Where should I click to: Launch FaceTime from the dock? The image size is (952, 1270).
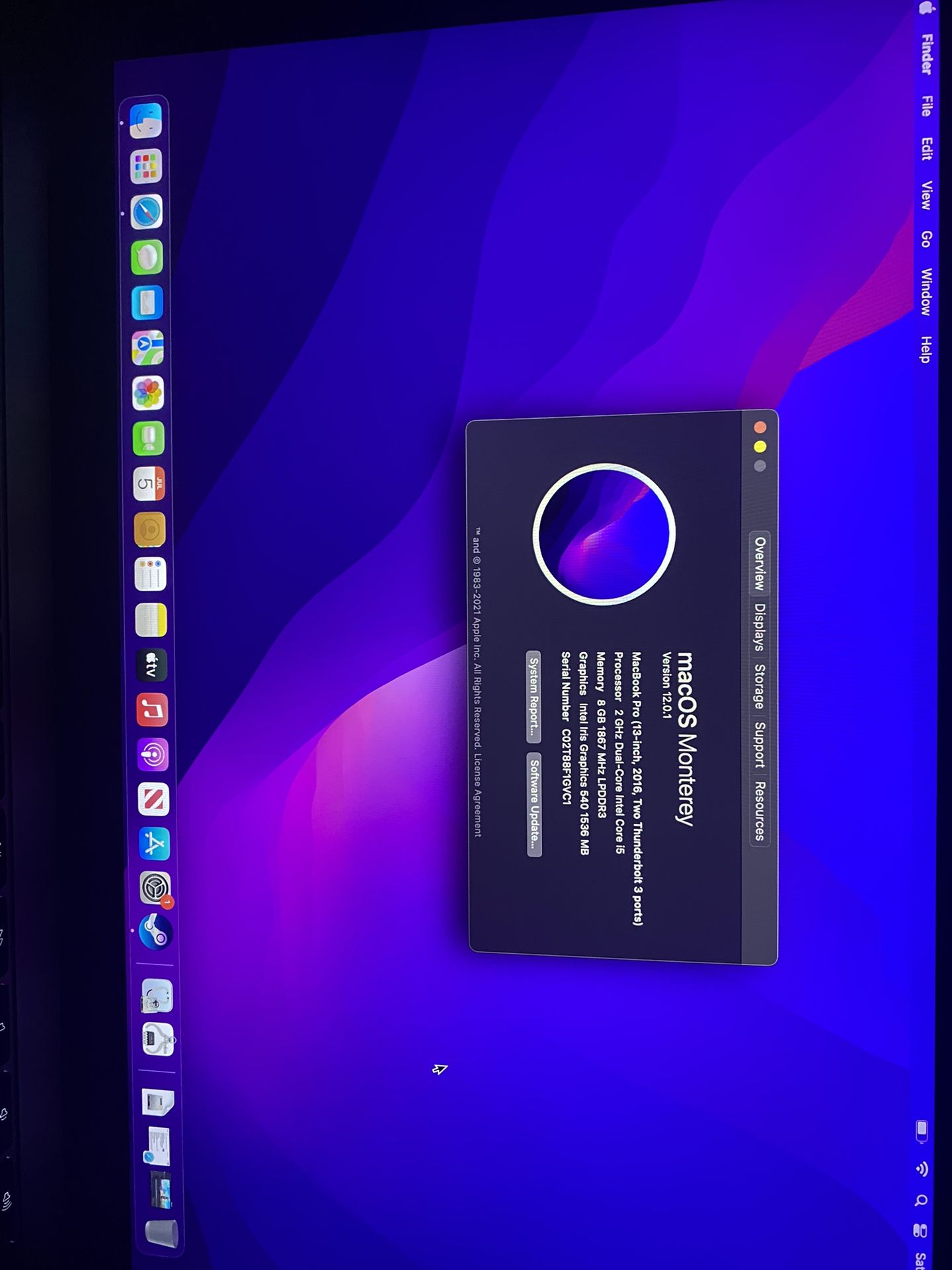[x=148, y=439]
